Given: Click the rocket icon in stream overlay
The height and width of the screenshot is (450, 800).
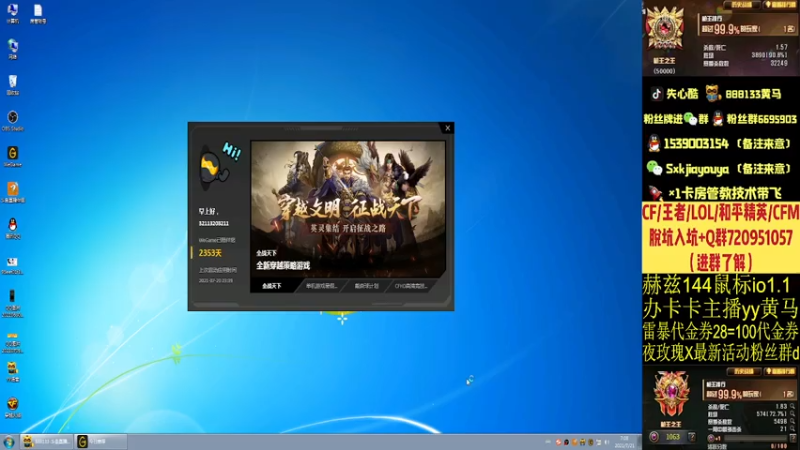Looking at the screenshot, I should coord(655,193).
